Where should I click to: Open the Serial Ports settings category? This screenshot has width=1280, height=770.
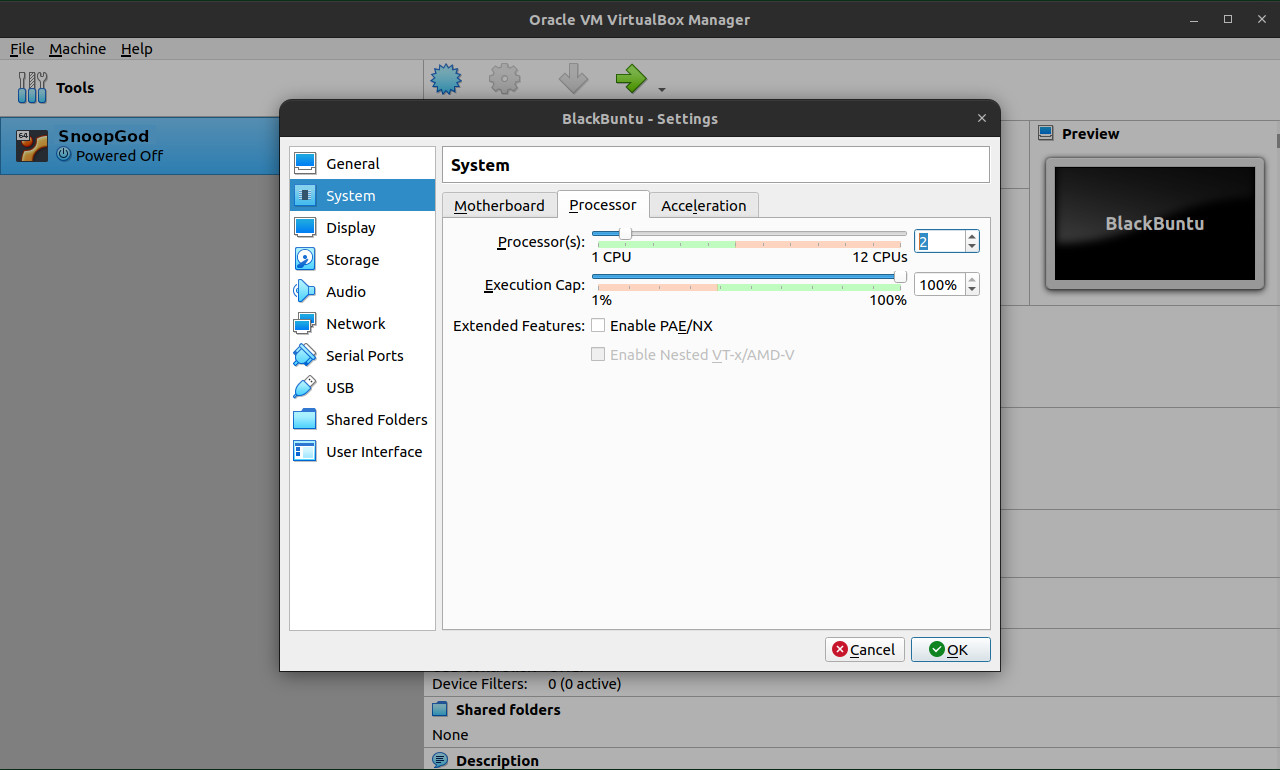pyautogui.click(x=362, y=356)
